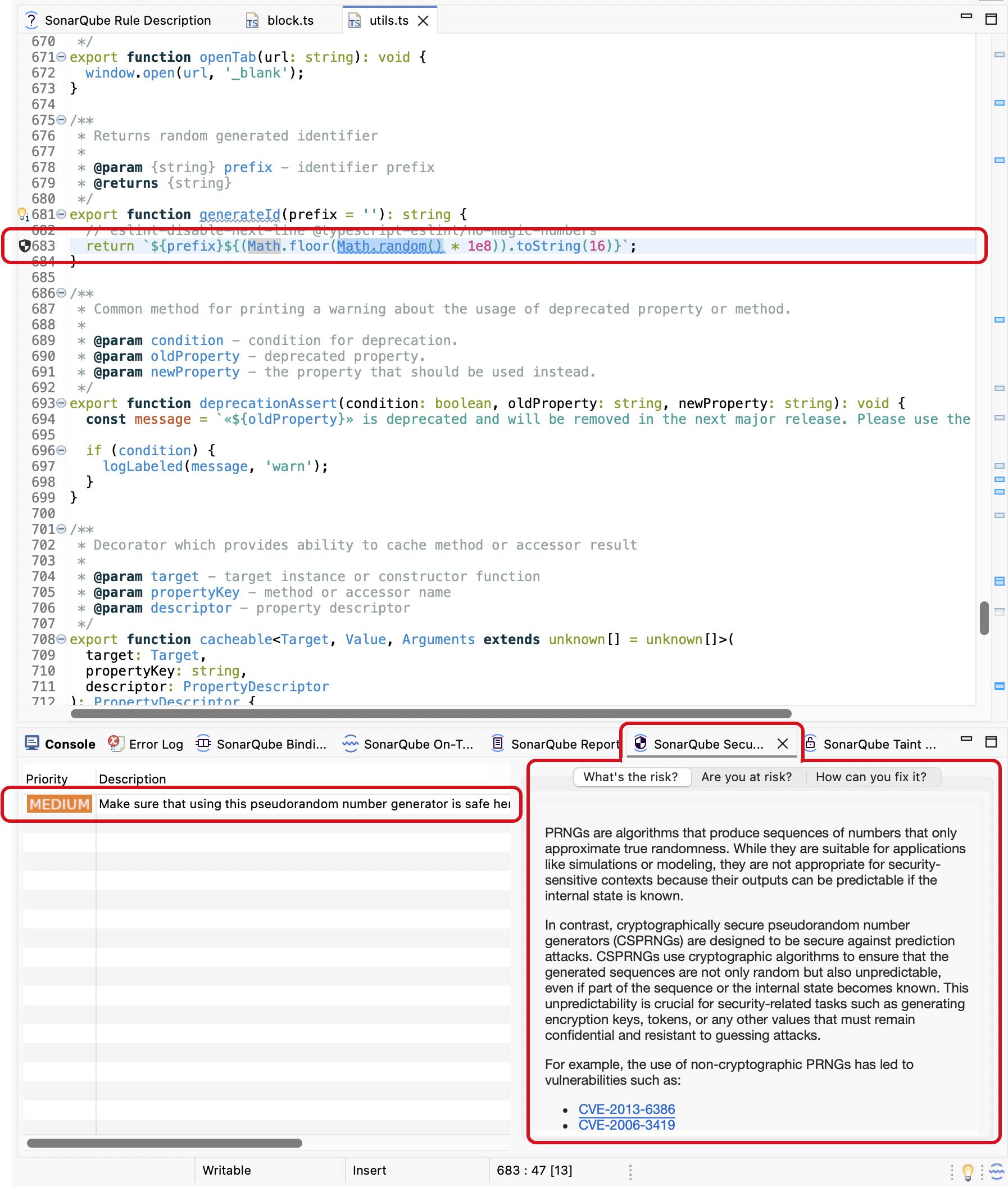Image resolution: width=1008 pixels, height=1187 pixels.
Task: Click the Writable status bar field
Action: [226, 1170]
